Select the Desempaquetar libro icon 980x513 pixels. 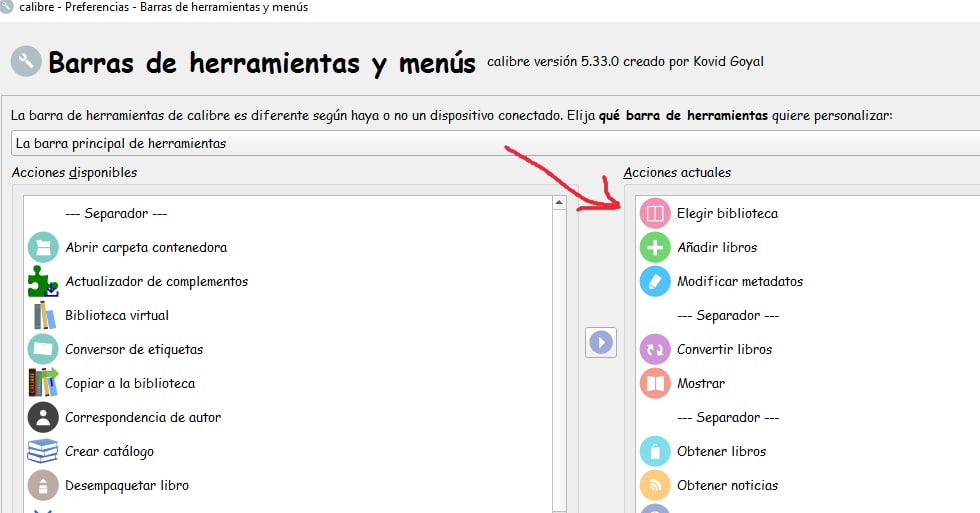(42, 486)
